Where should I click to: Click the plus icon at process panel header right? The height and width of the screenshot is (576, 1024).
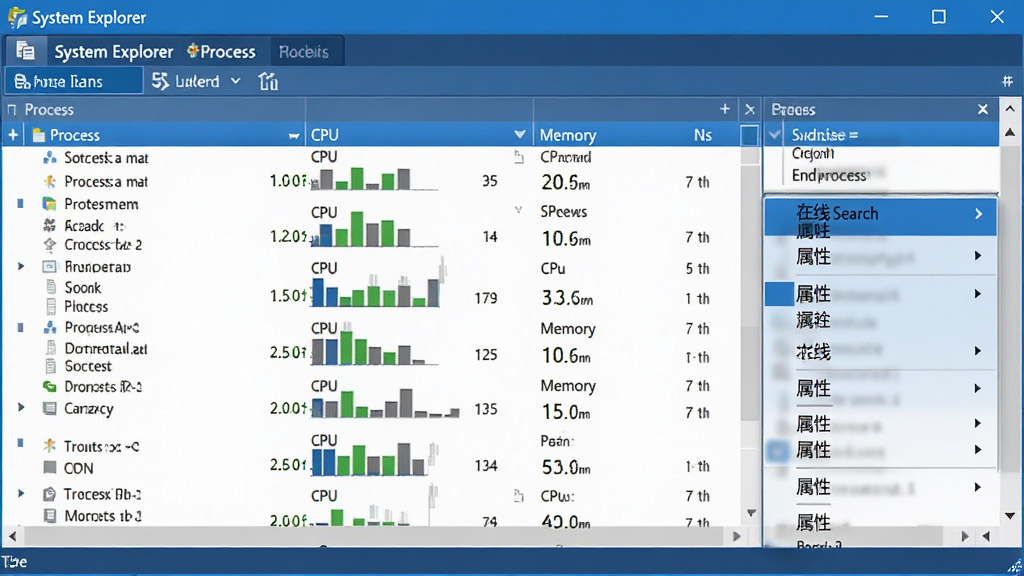click(724, 109)
